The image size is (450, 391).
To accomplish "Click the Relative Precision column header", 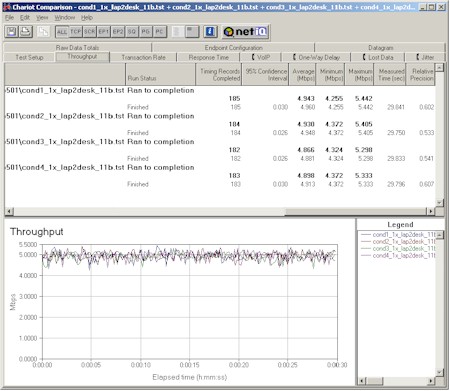I will coord(421,74).
